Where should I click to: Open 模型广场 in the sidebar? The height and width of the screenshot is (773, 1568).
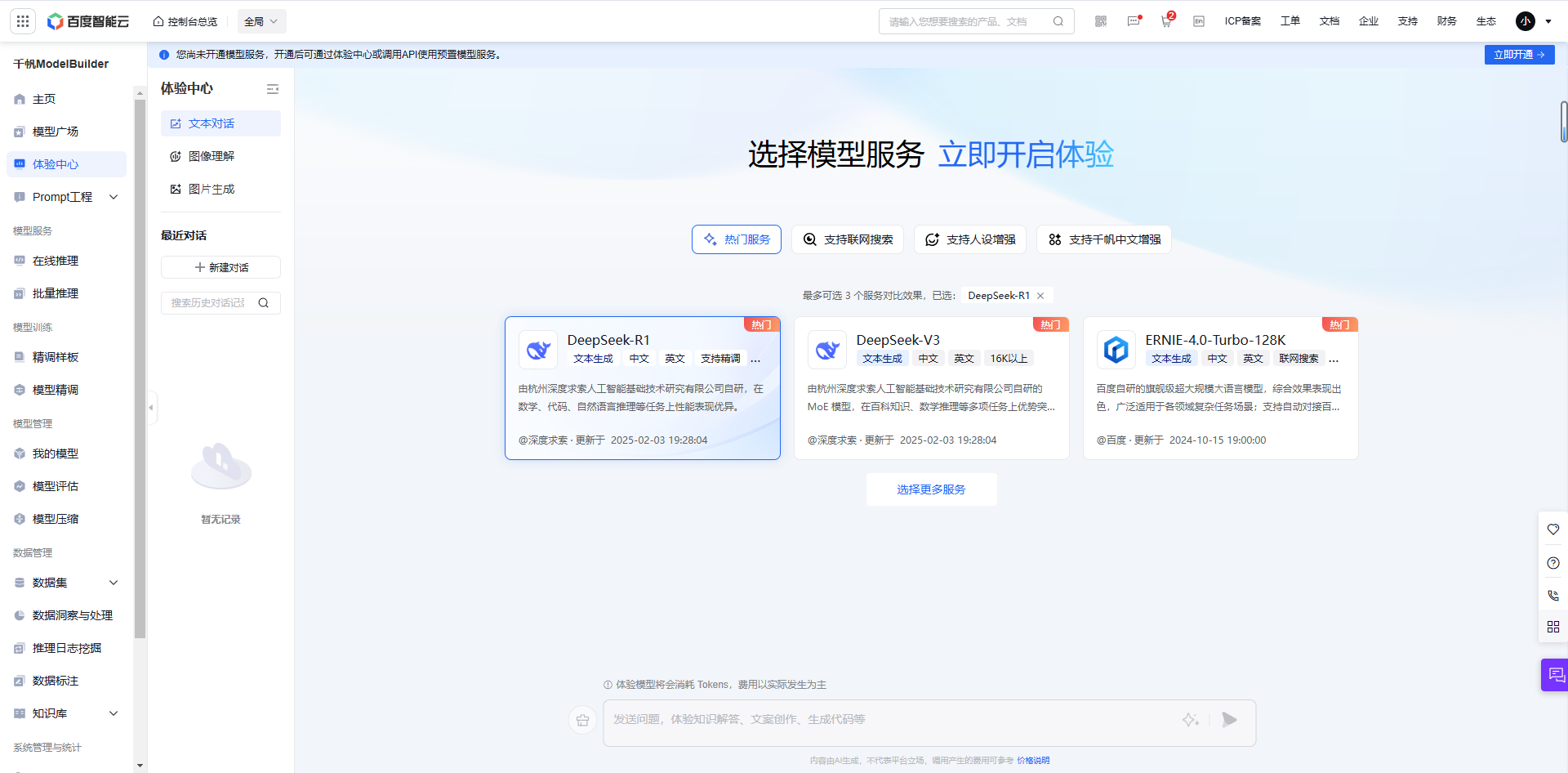[66, 132]
